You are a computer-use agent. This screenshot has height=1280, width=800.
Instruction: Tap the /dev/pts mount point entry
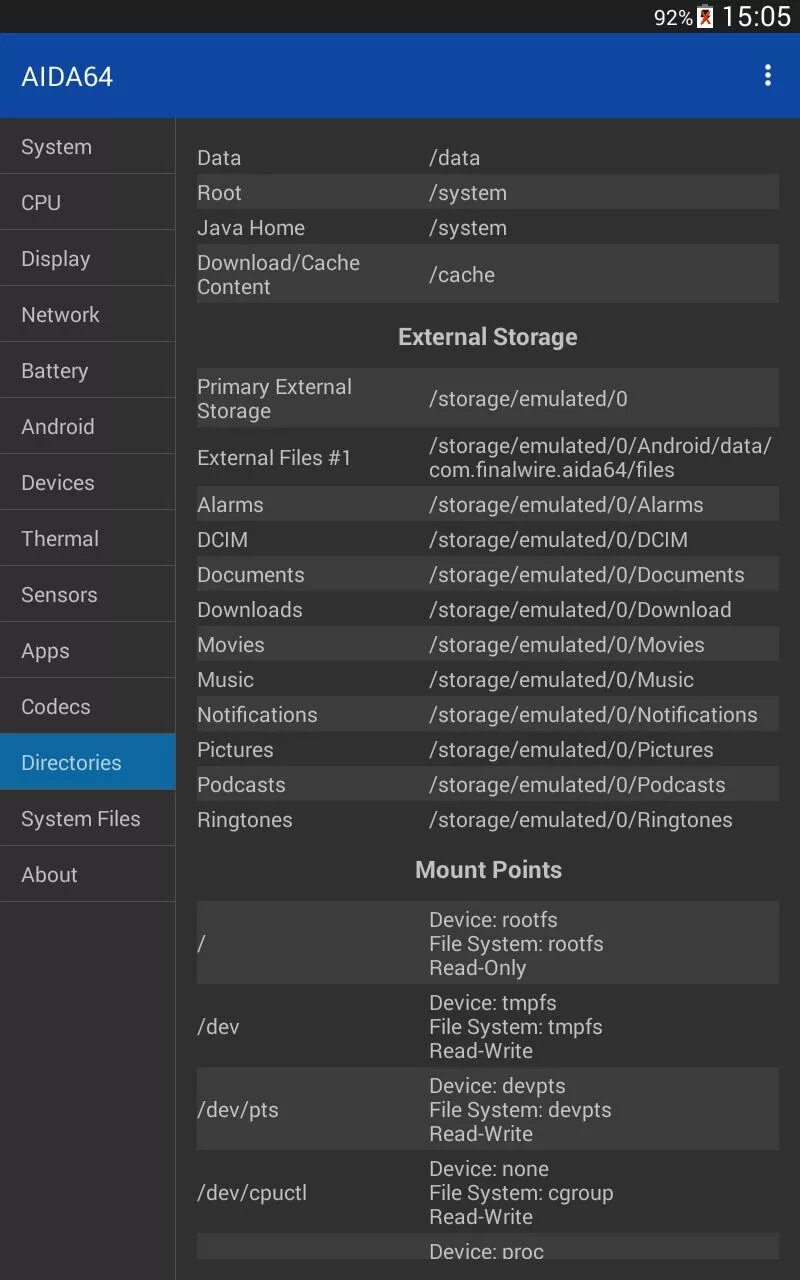pos(487,1110)
